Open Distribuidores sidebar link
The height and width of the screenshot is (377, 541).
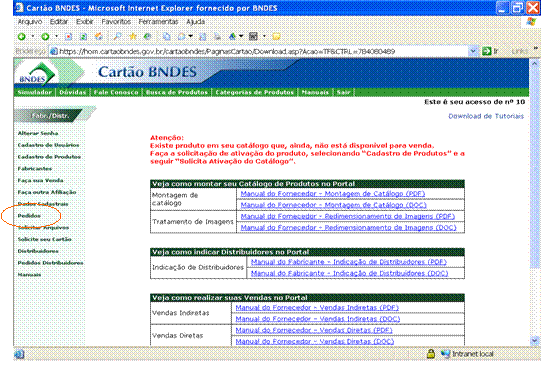click(38, 251)
